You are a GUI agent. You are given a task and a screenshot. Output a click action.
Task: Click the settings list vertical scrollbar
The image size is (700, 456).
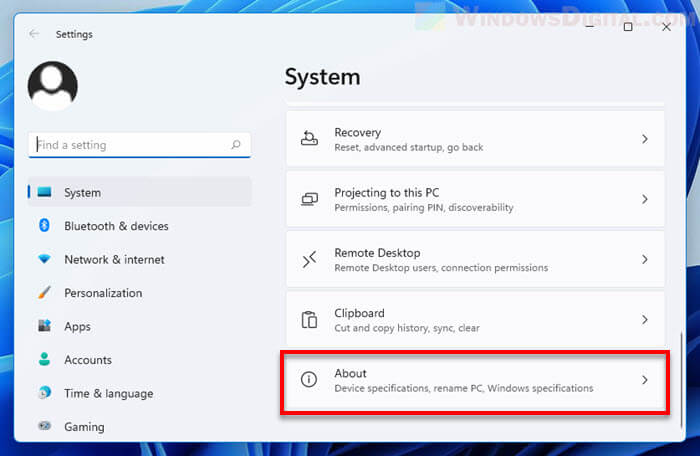point(681,380)
